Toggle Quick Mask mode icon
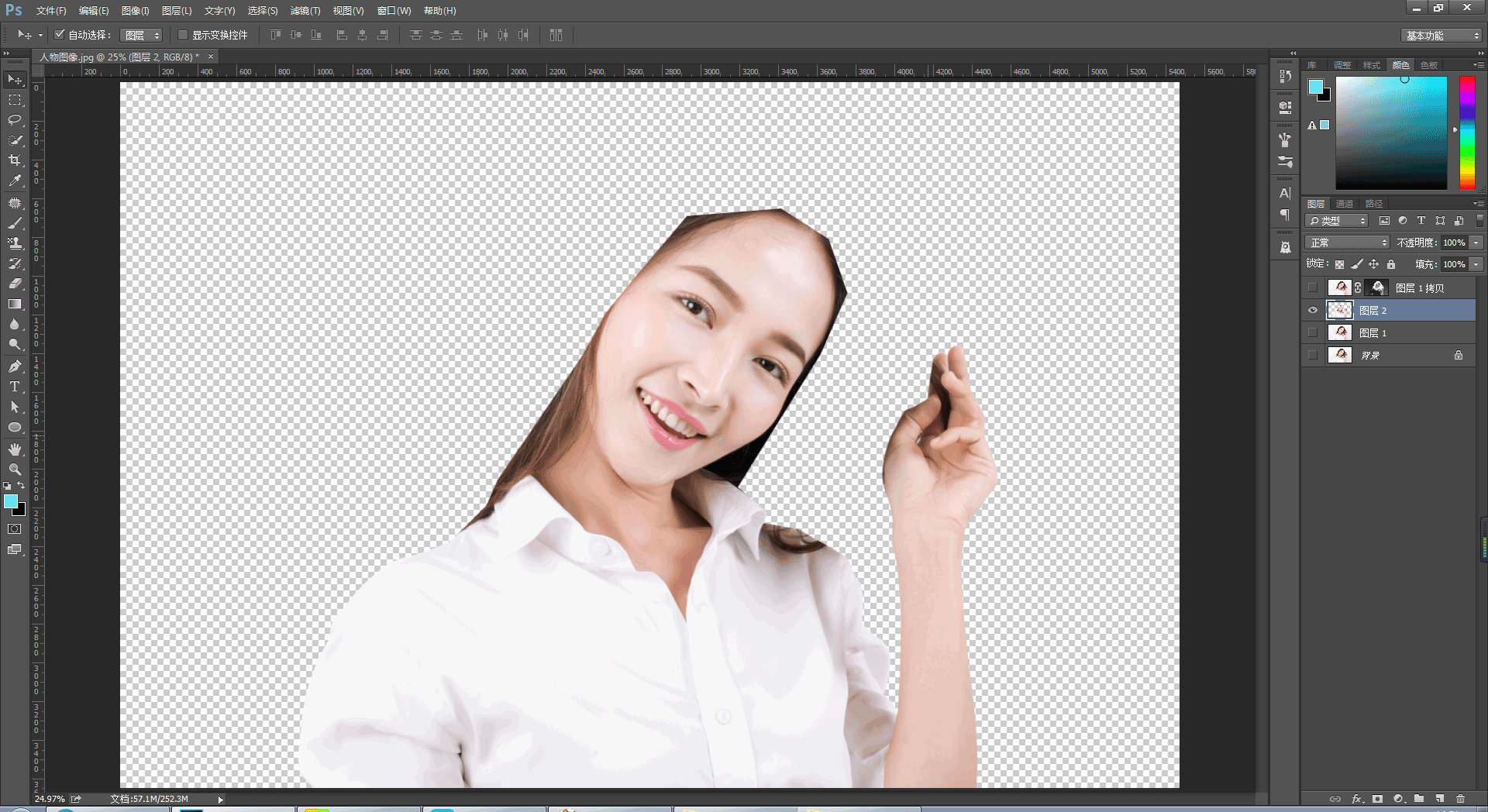Screen dimensions: 1488x812 click(15, 529)
